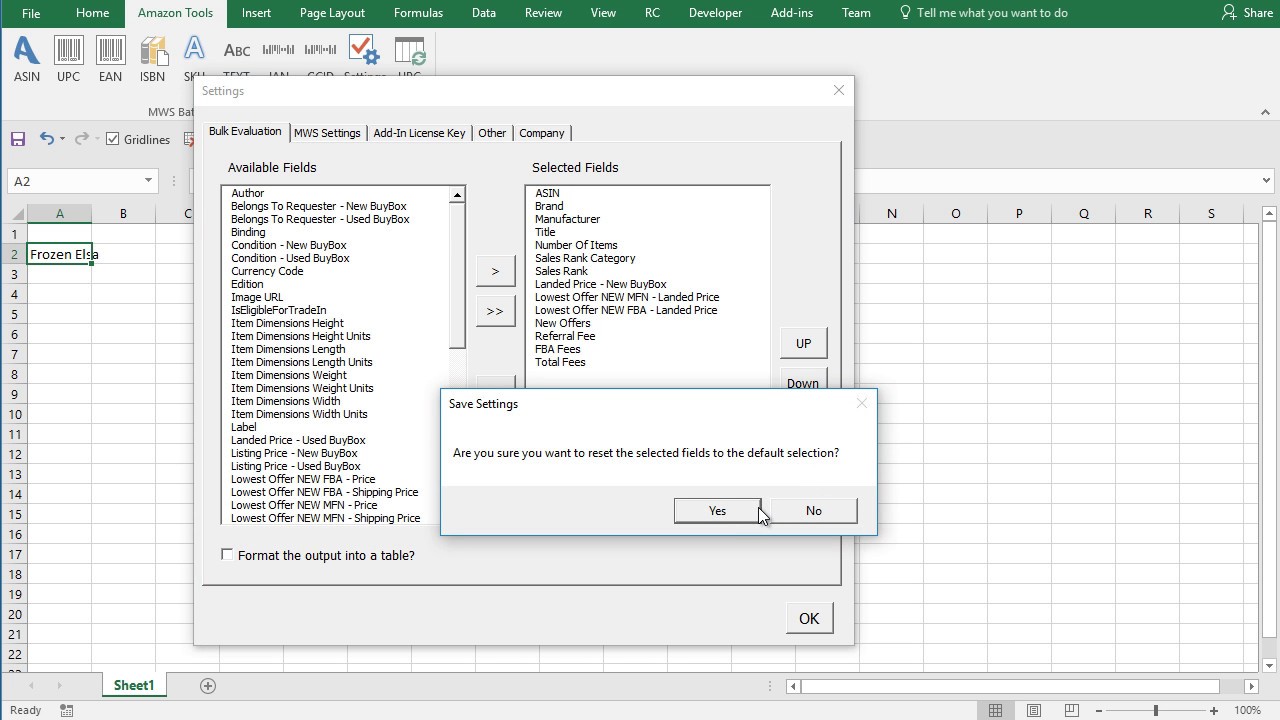Undo the last action
Image resolution: width=1280 pixels, height=720 pixels.
tap(46, 139)
